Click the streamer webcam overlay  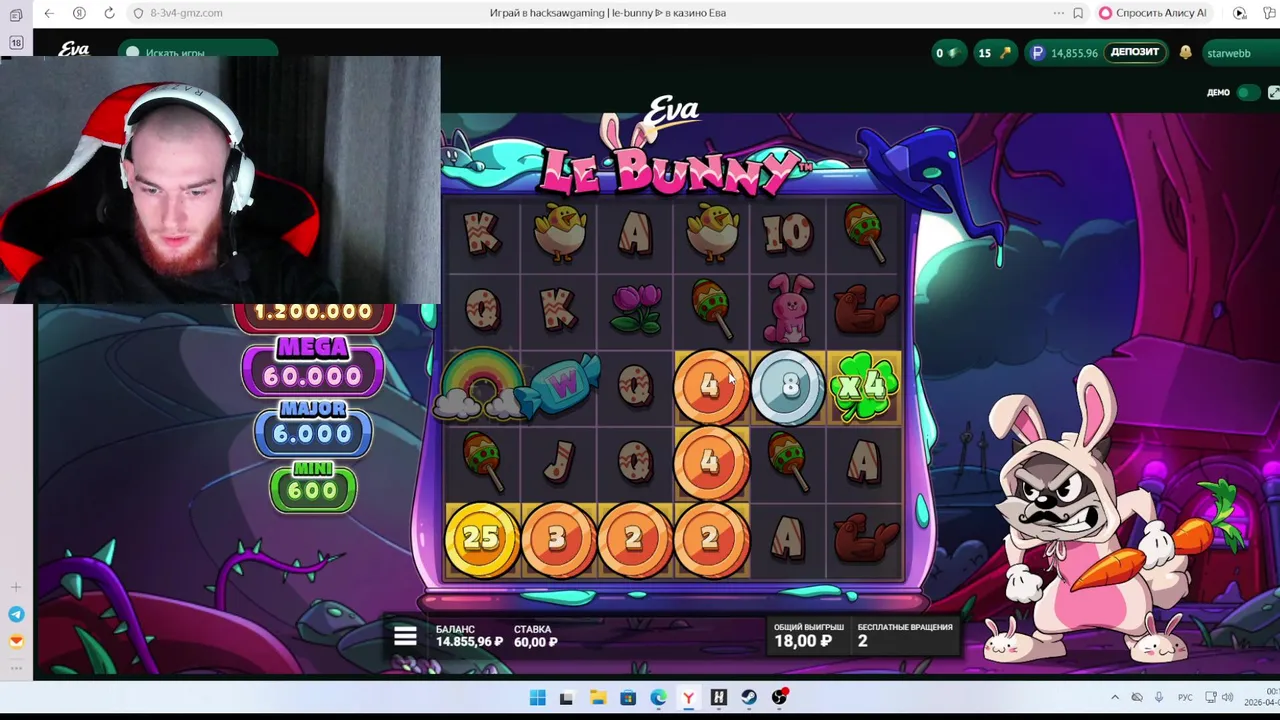(x=220, y=180)
